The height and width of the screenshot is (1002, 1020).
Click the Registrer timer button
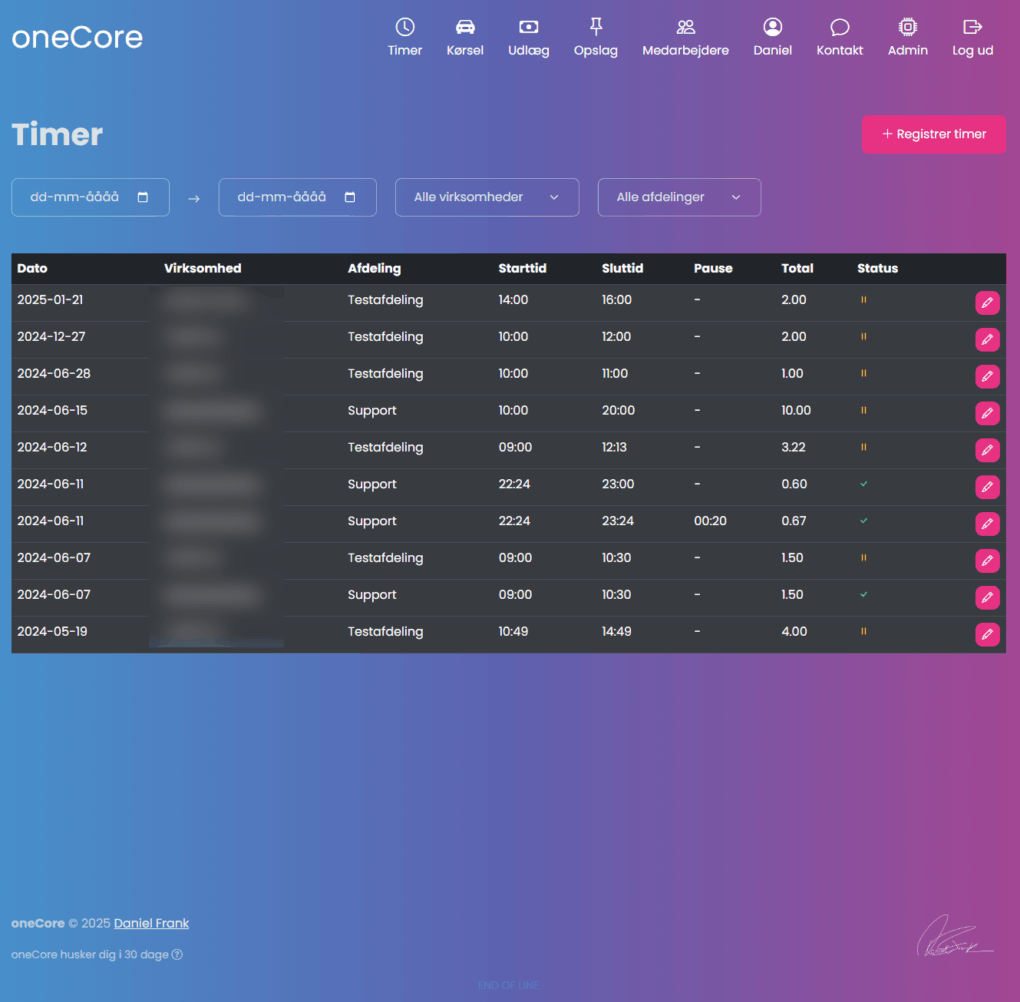(x=933, y=134)
